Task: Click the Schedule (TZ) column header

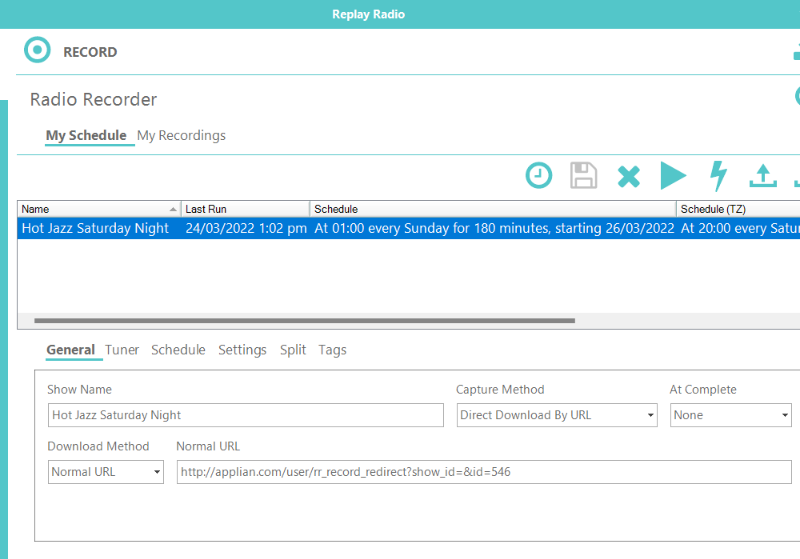Action: 738,209
